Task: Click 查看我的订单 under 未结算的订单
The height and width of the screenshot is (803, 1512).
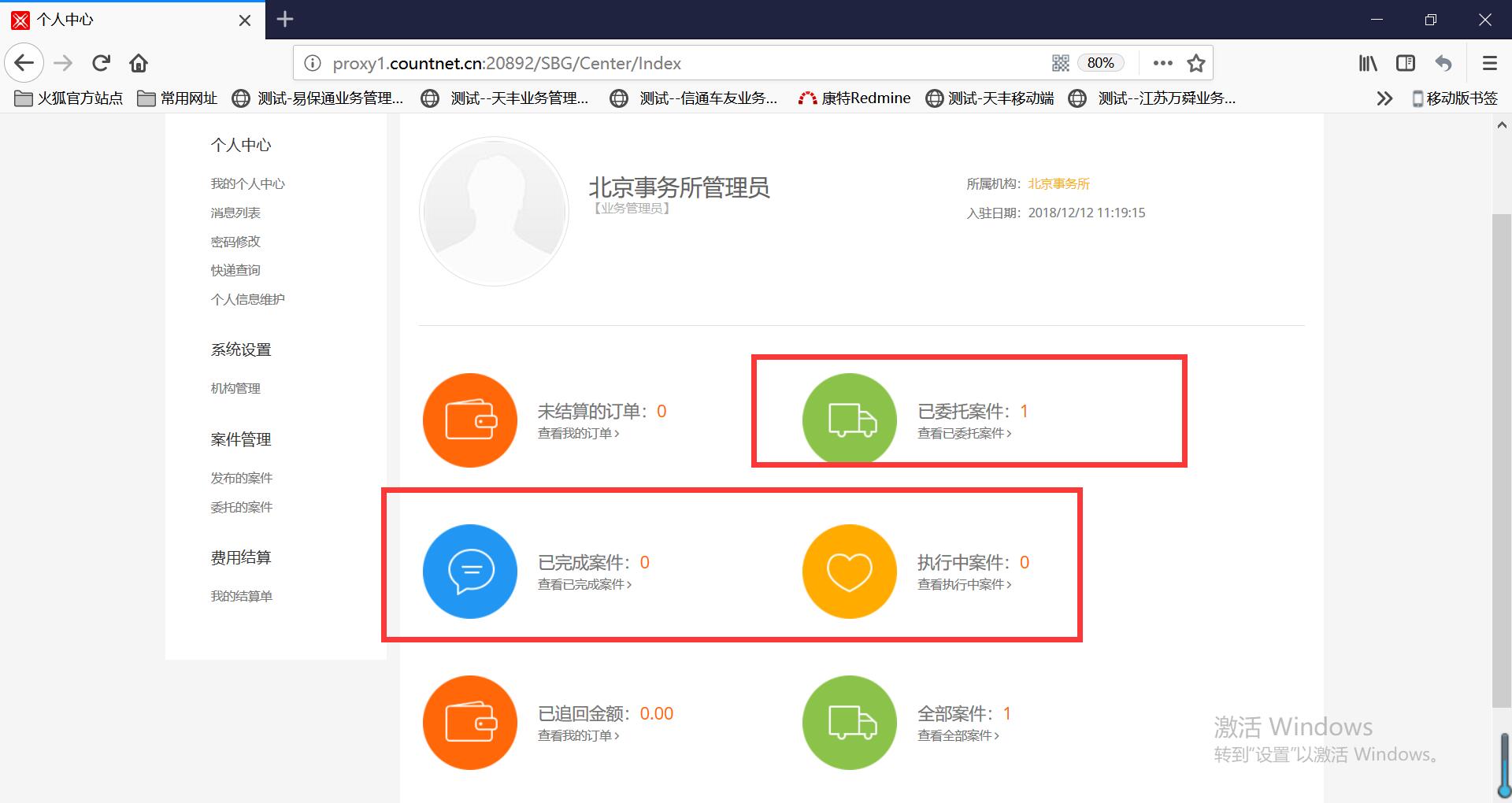Action: [579, 433]
